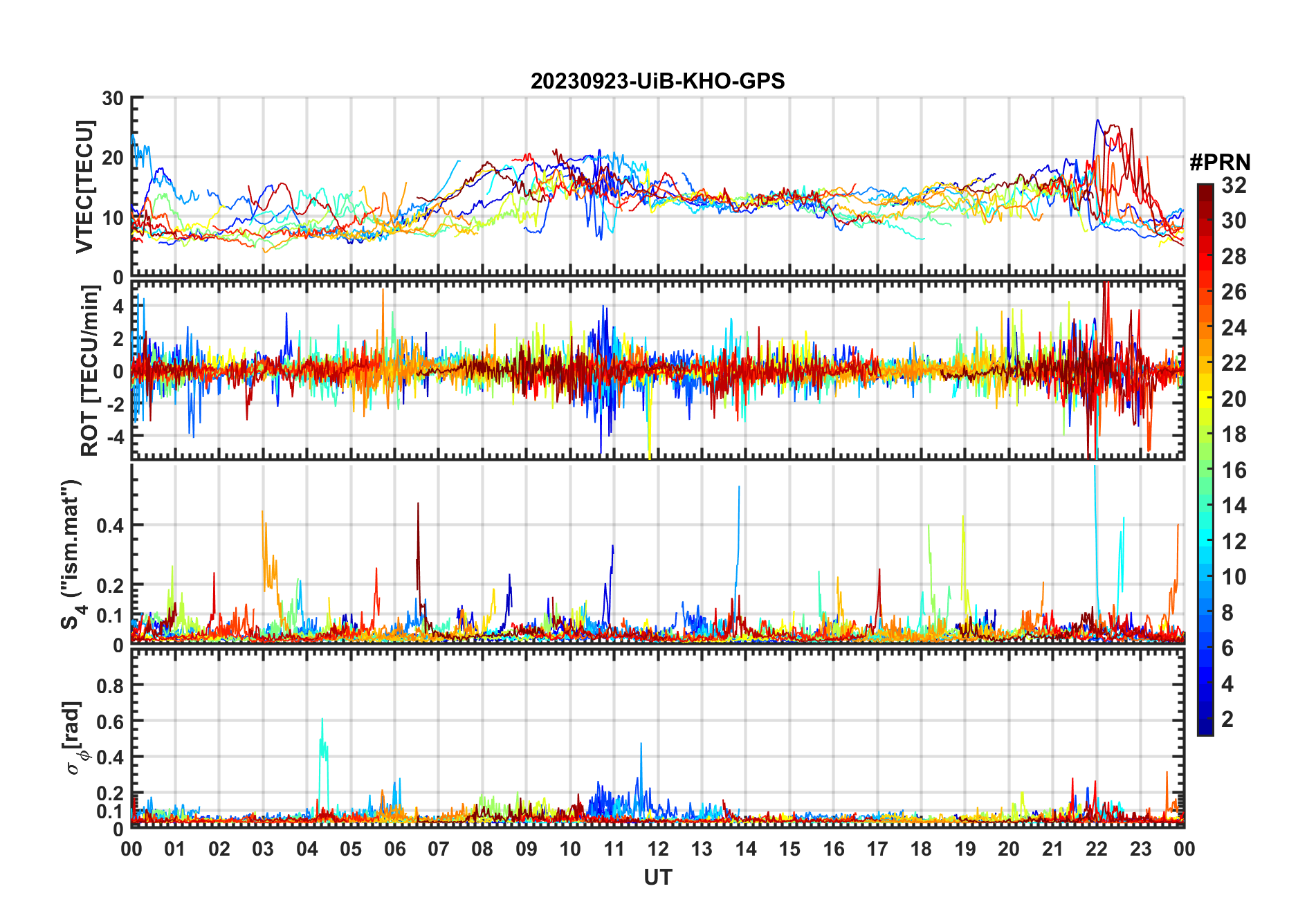Select the colorbar tick label "2"

(1228, 719)
